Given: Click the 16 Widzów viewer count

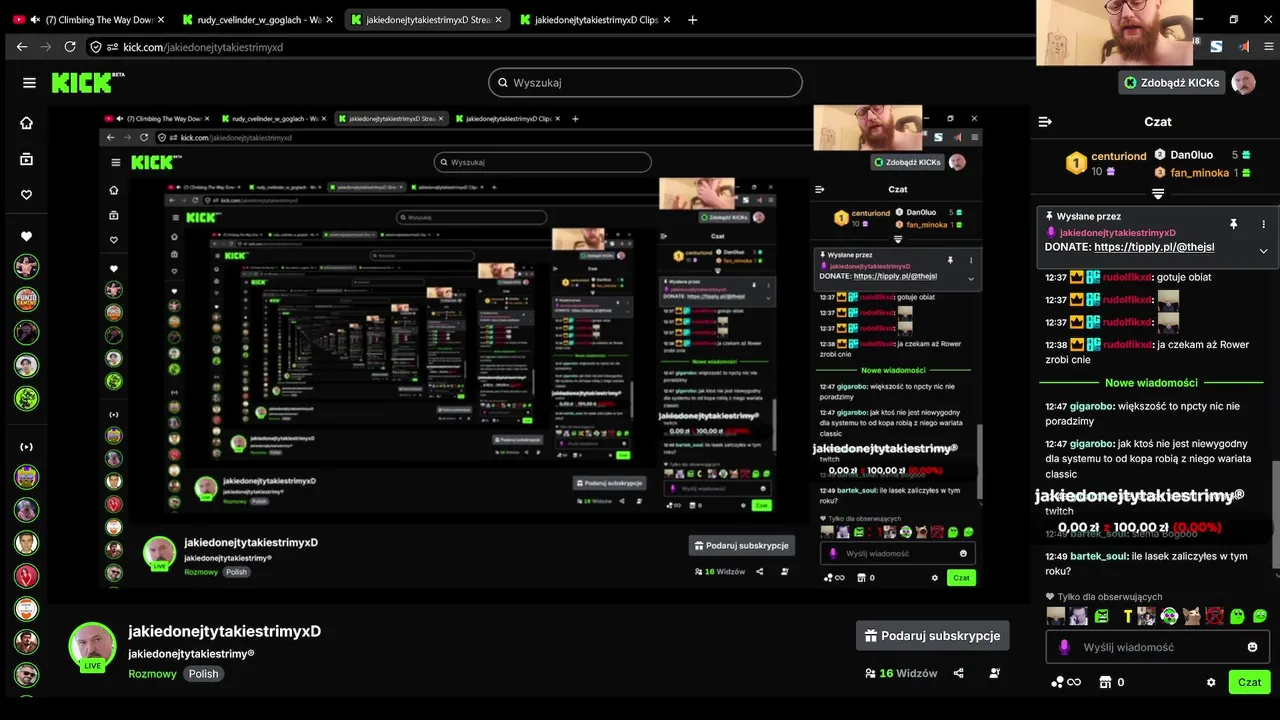Looking at the screenshot, I should [x=901, y=674].
